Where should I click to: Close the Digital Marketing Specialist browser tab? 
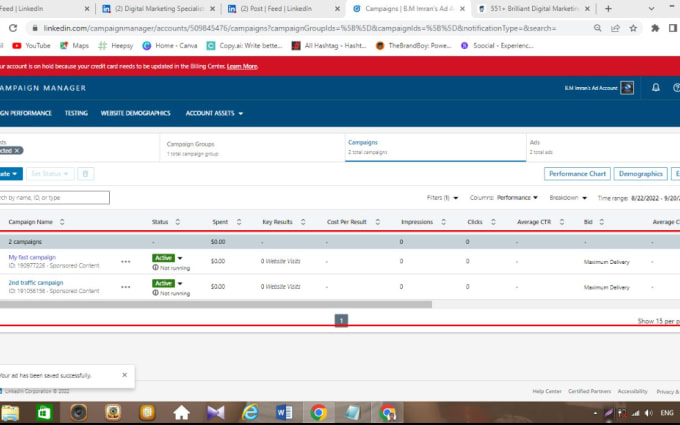pyautogui.click(x=212, y=9)
